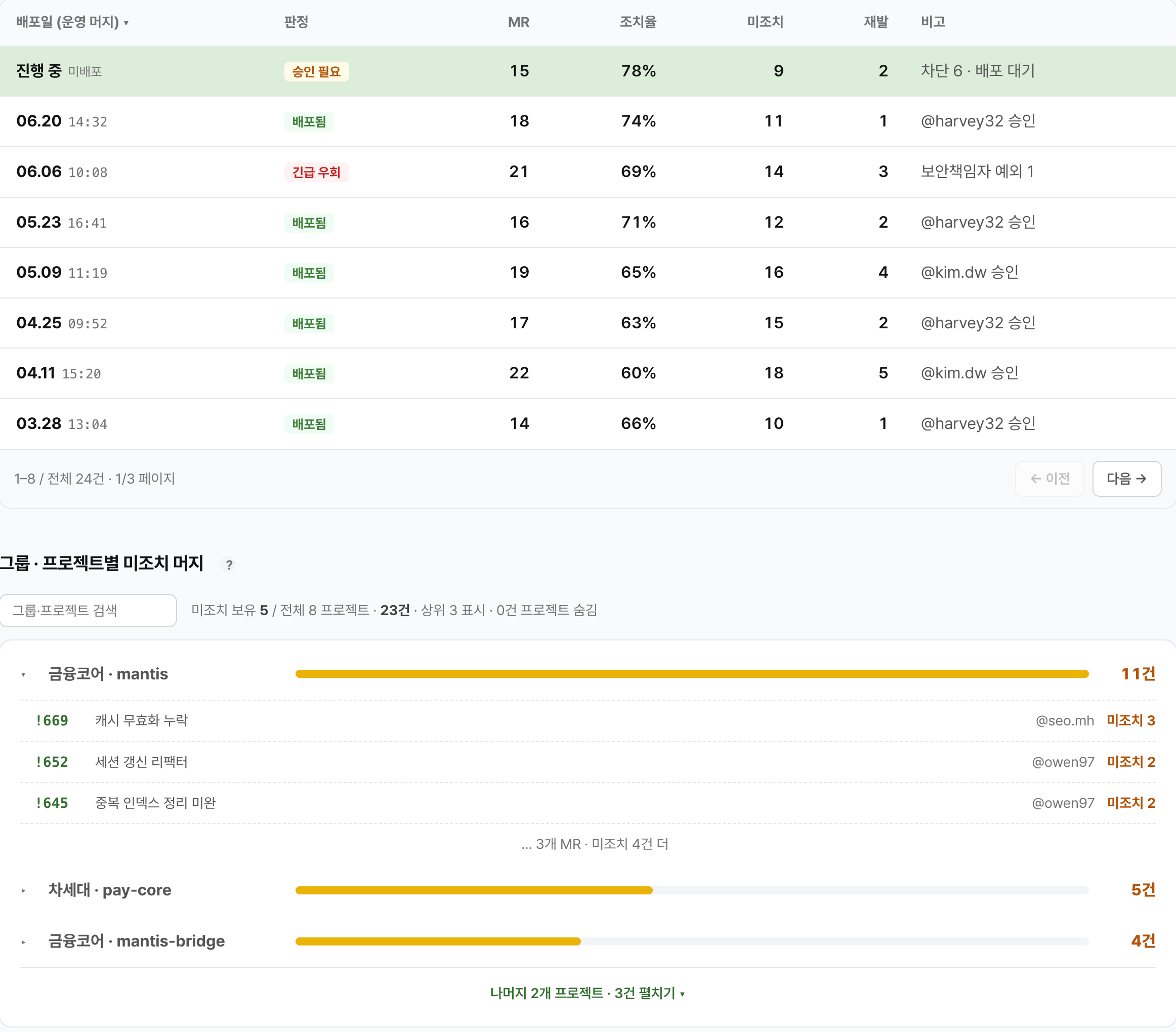Click @kim.dw 승인 on 05.09 row

[970, 273]
